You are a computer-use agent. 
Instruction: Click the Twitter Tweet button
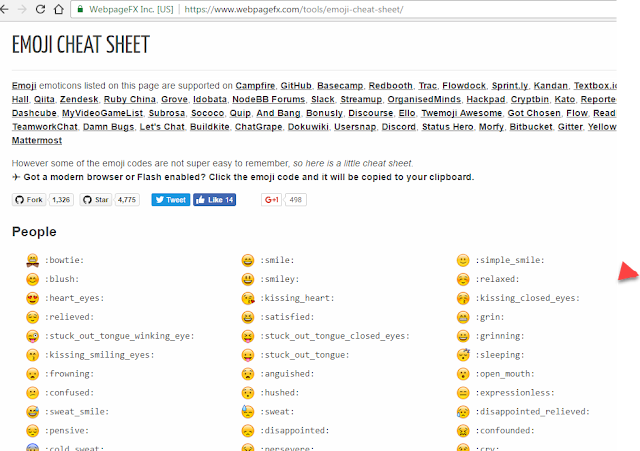pos(171,200)
